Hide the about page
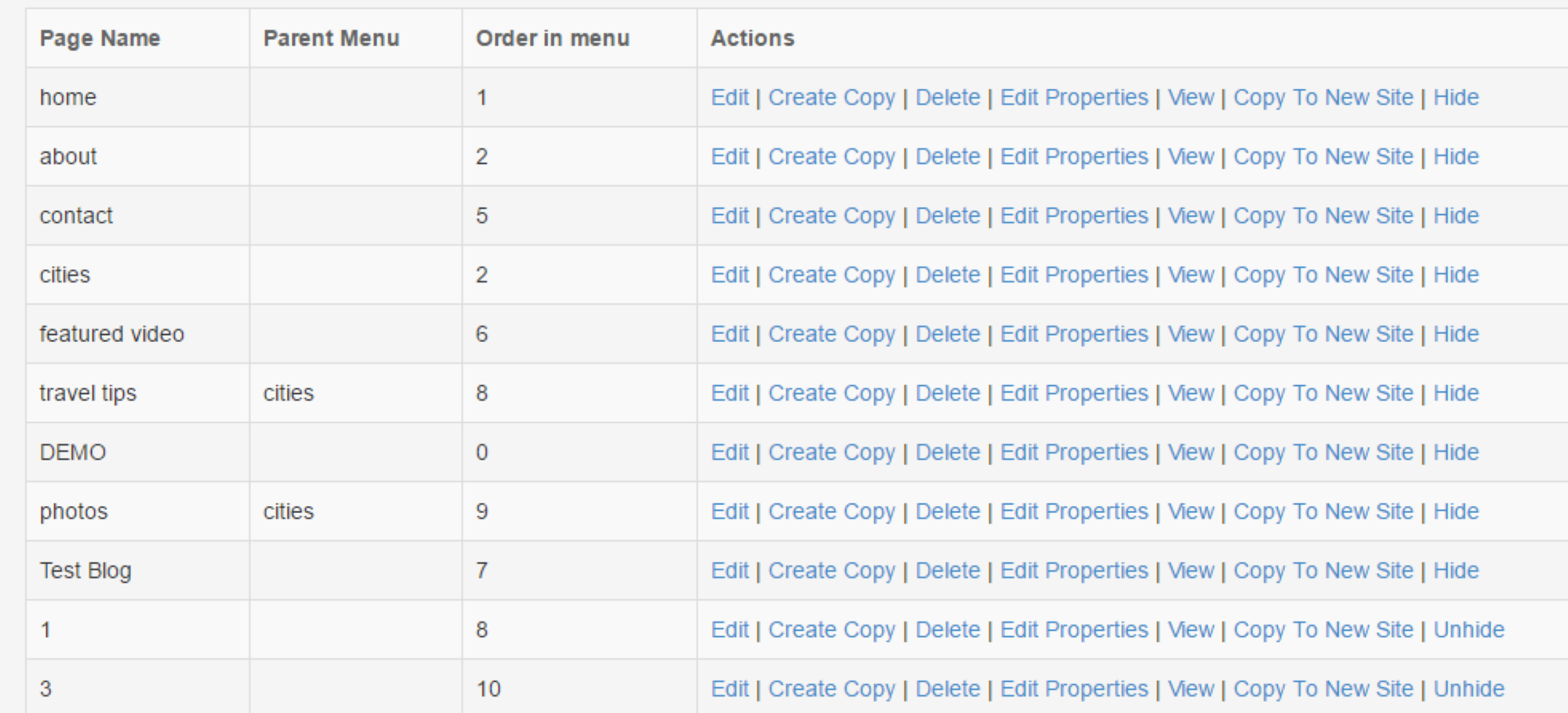The image size is (1568, 713). (1456, 157)
